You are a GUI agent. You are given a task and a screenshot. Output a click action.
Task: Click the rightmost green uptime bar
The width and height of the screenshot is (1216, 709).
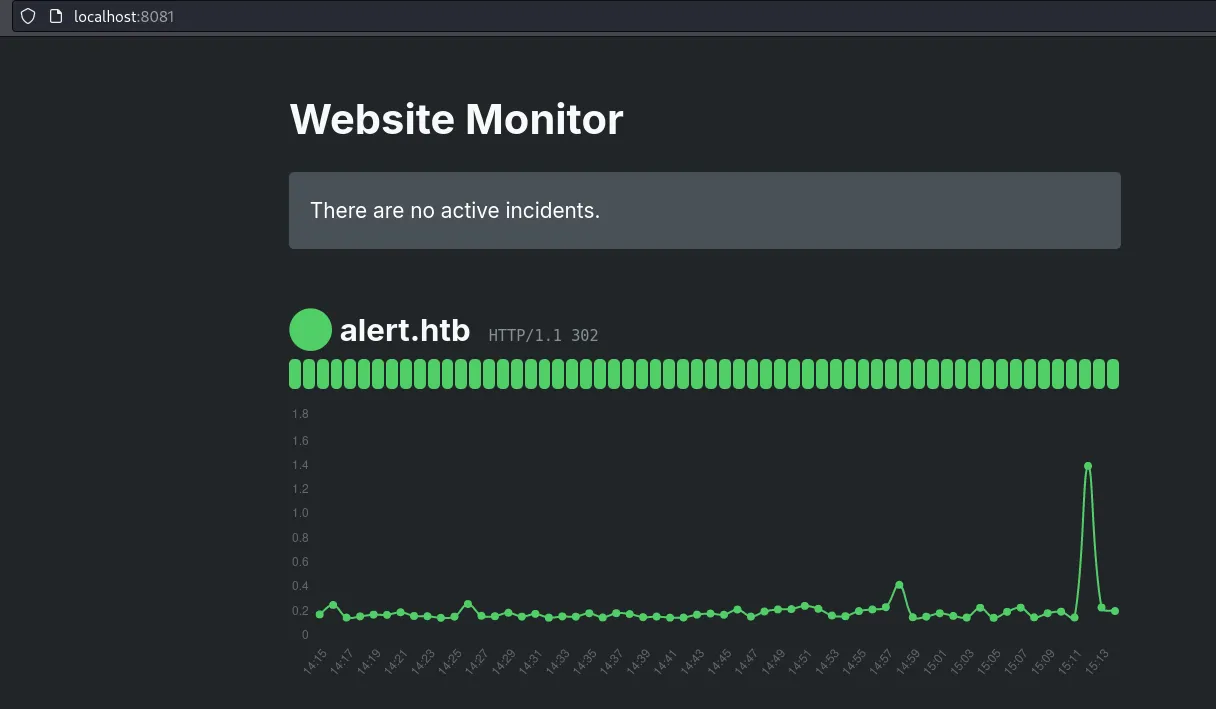click(1113, 374)
